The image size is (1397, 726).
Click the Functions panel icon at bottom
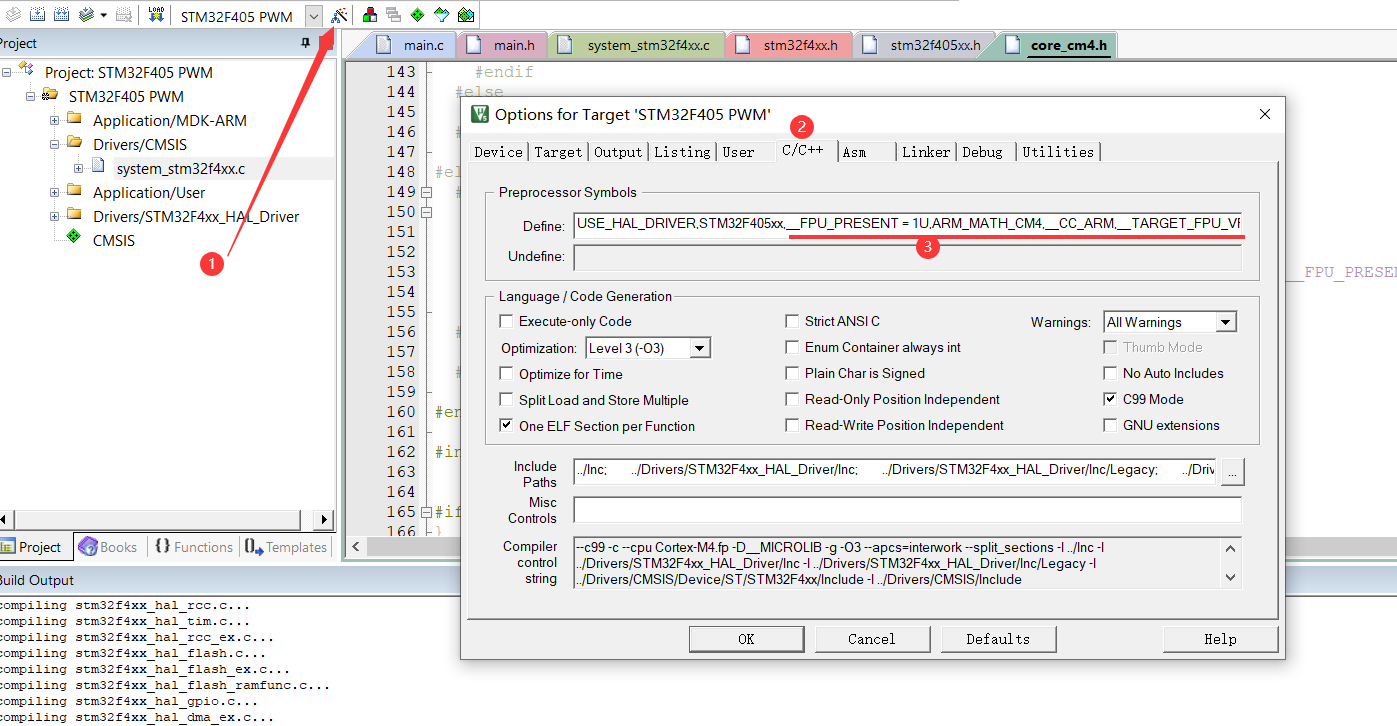tap(162, 547)
